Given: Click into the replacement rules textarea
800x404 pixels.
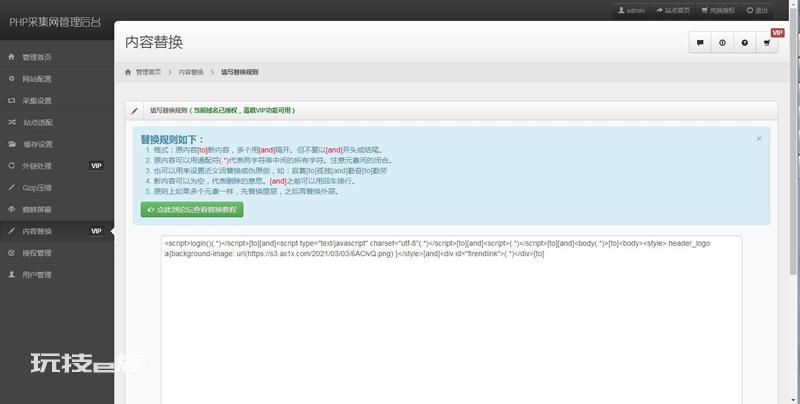Looking at the screenshot, I should pyautogui.click(x=451, y=320).
